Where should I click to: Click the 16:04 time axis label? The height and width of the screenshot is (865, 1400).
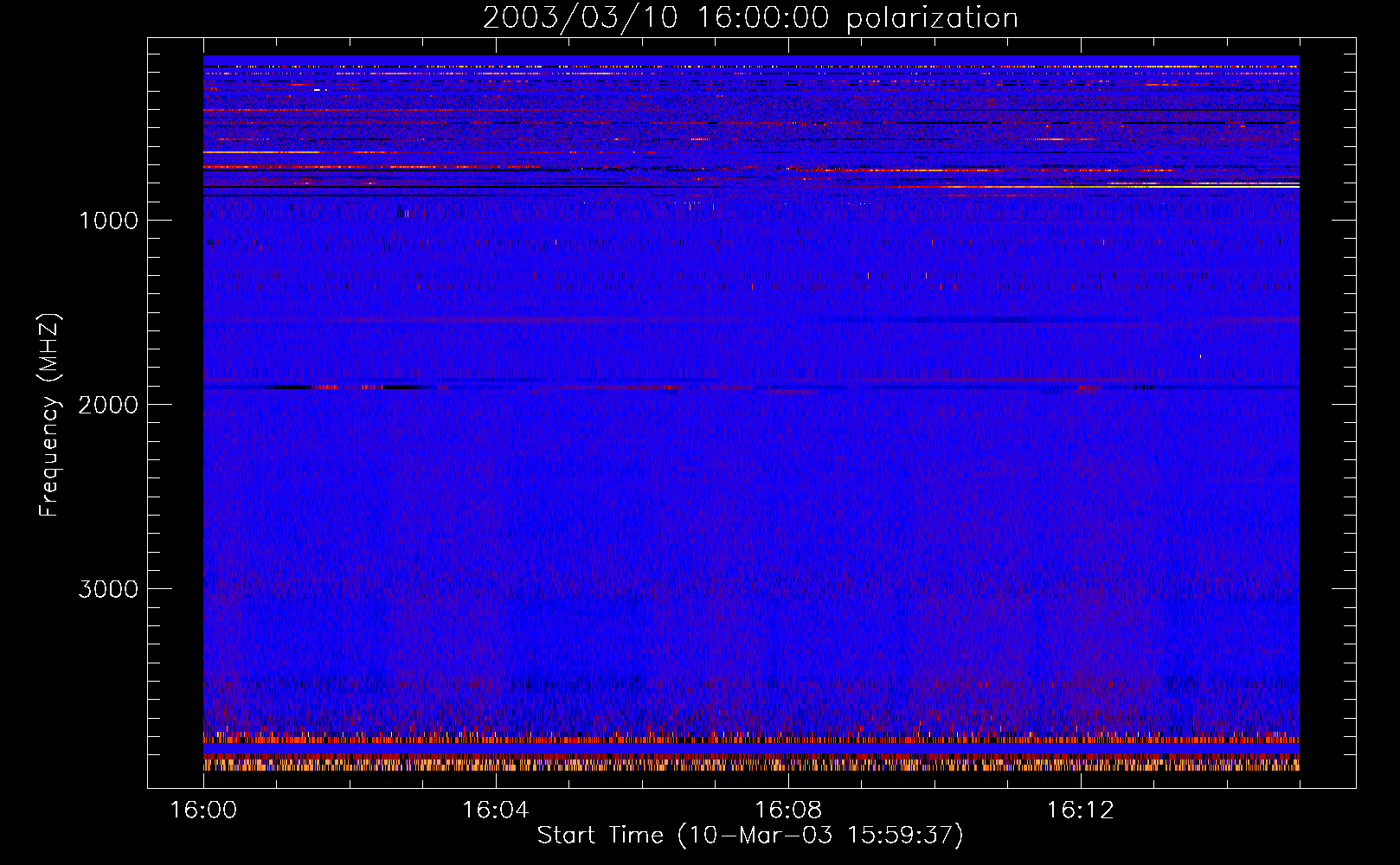click(x=495, y=811)
